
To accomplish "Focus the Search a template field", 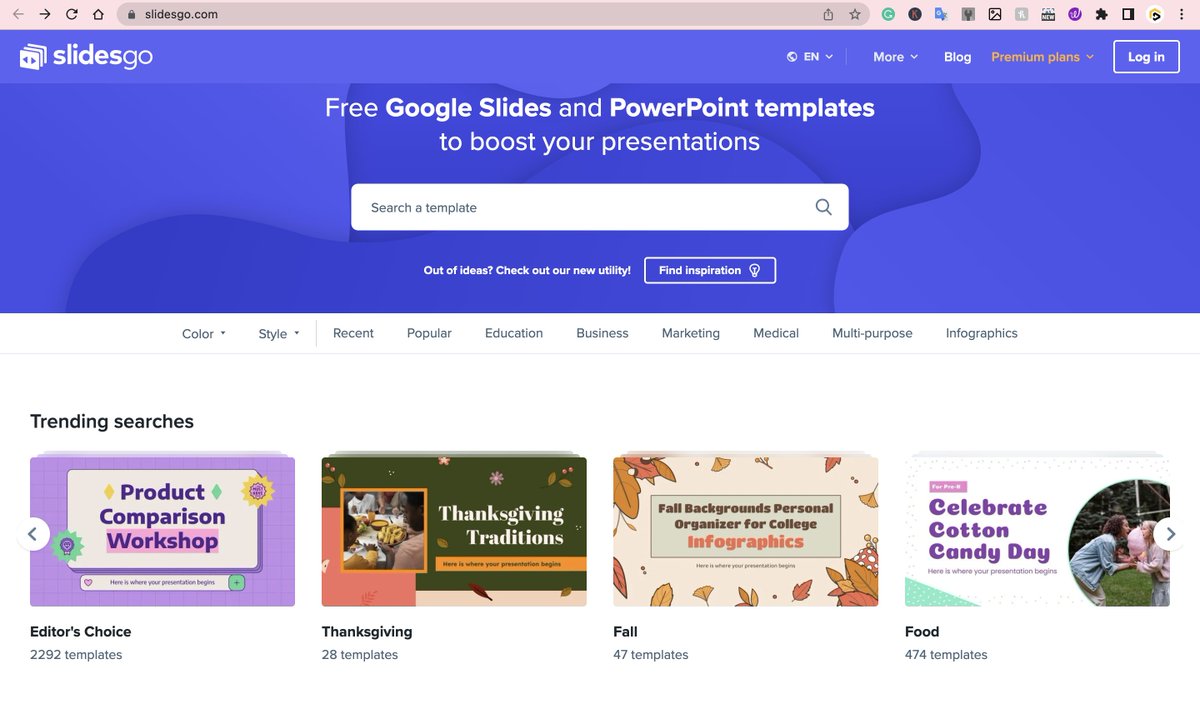I will [600, 207].
